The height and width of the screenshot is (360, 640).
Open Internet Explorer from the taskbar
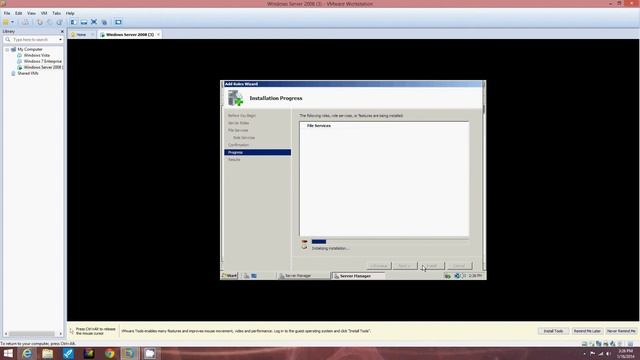(27, 353)
